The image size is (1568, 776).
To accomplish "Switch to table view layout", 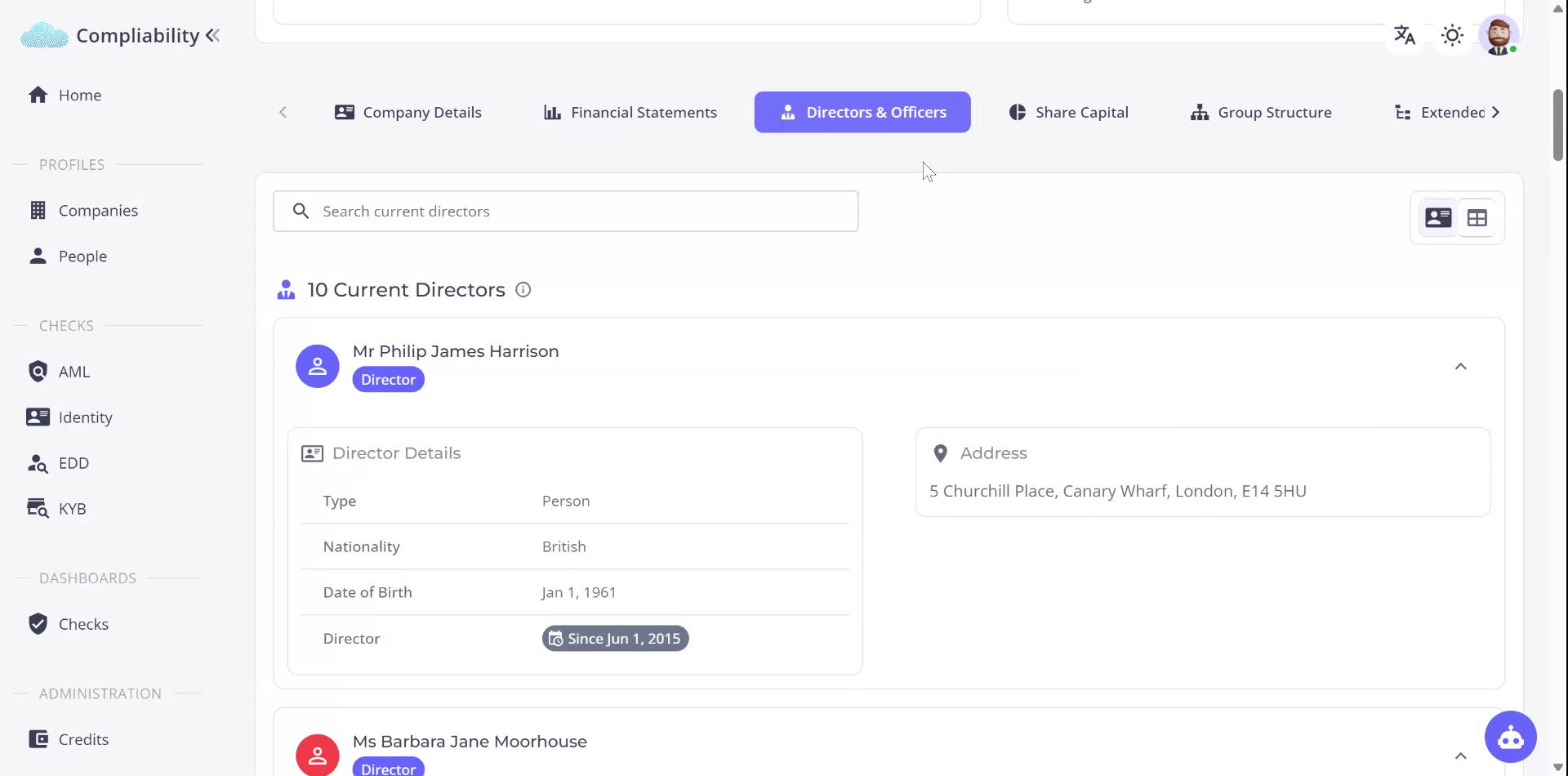I will 1477,218.
